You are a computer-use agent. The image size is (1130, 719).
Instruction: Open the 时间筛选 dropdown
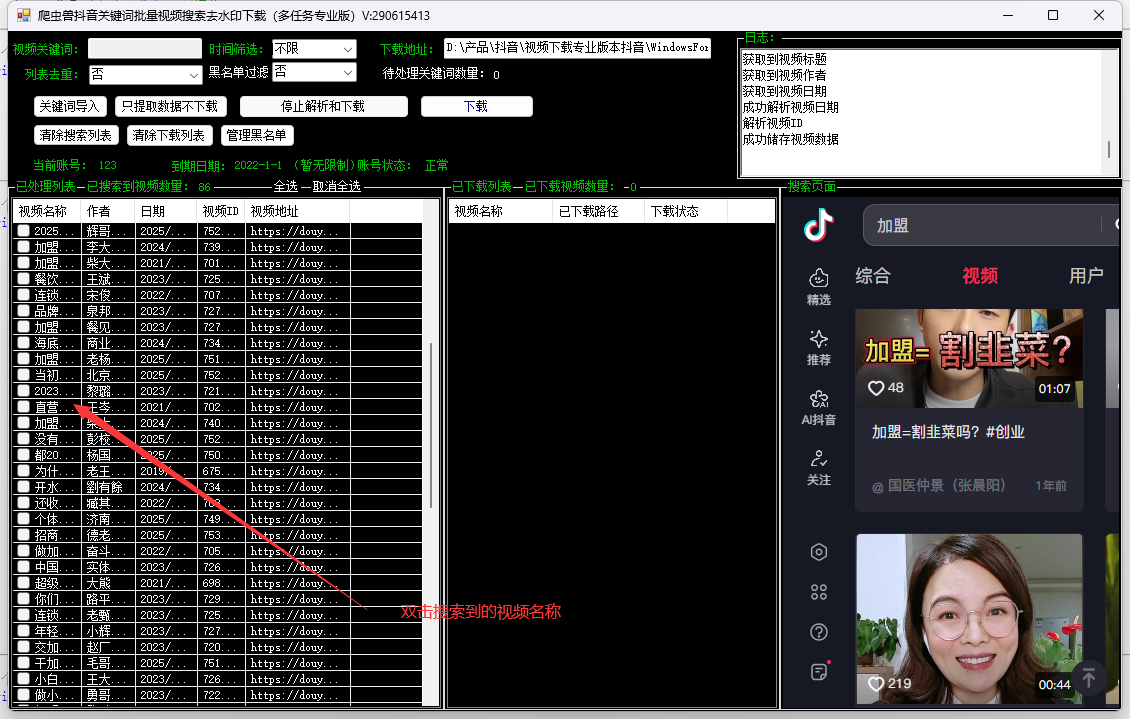click(314, 48)
